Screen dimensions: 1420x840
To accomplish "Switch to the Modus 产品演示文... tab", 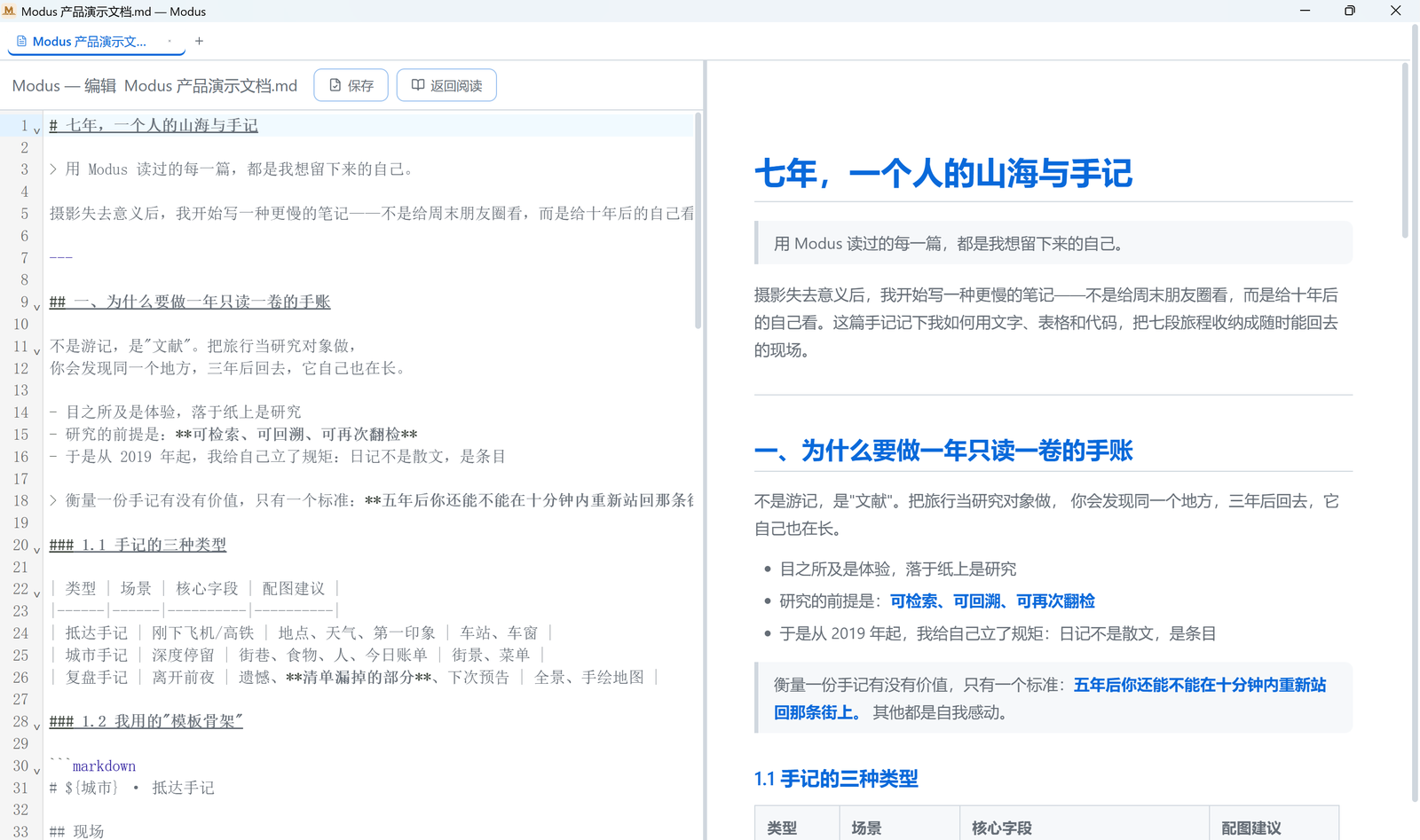I will coord(89,41).
